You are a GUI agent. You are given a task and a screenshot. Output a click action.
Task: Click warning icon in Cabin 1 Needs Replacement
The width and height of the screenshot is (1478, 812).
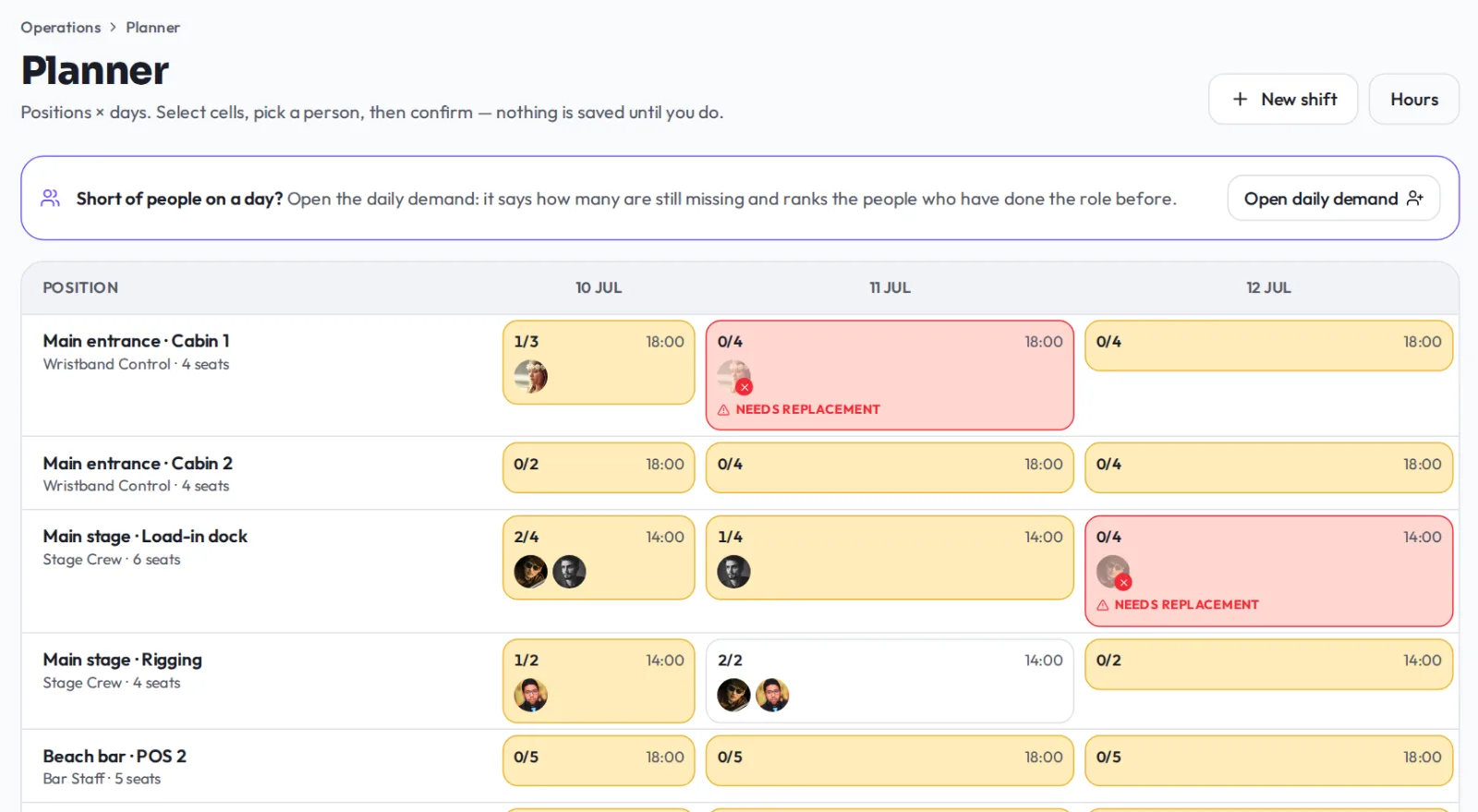723,409
